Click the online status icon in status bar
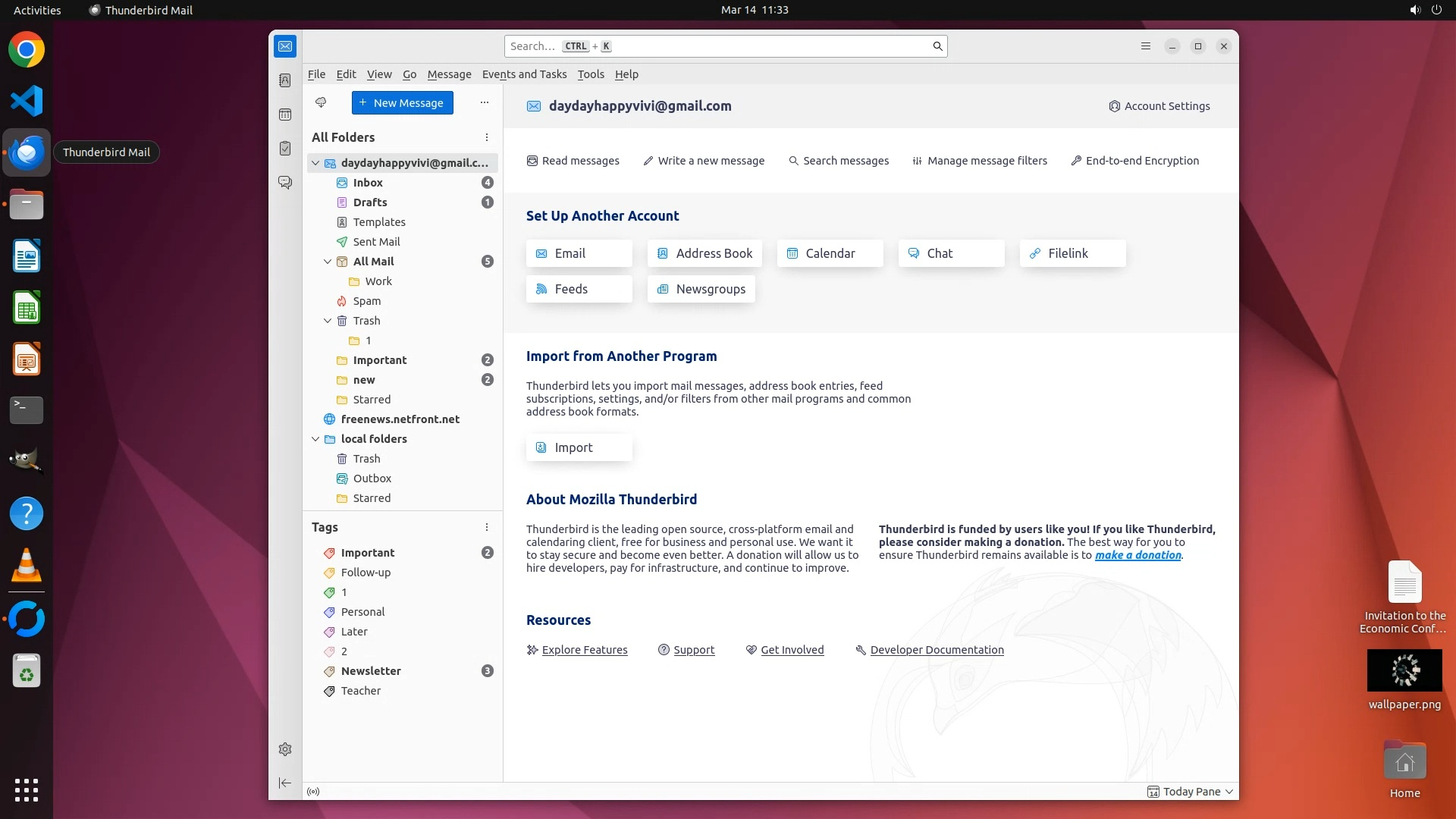This screenshot has height=819, width=1456. (x=313, y=792)
